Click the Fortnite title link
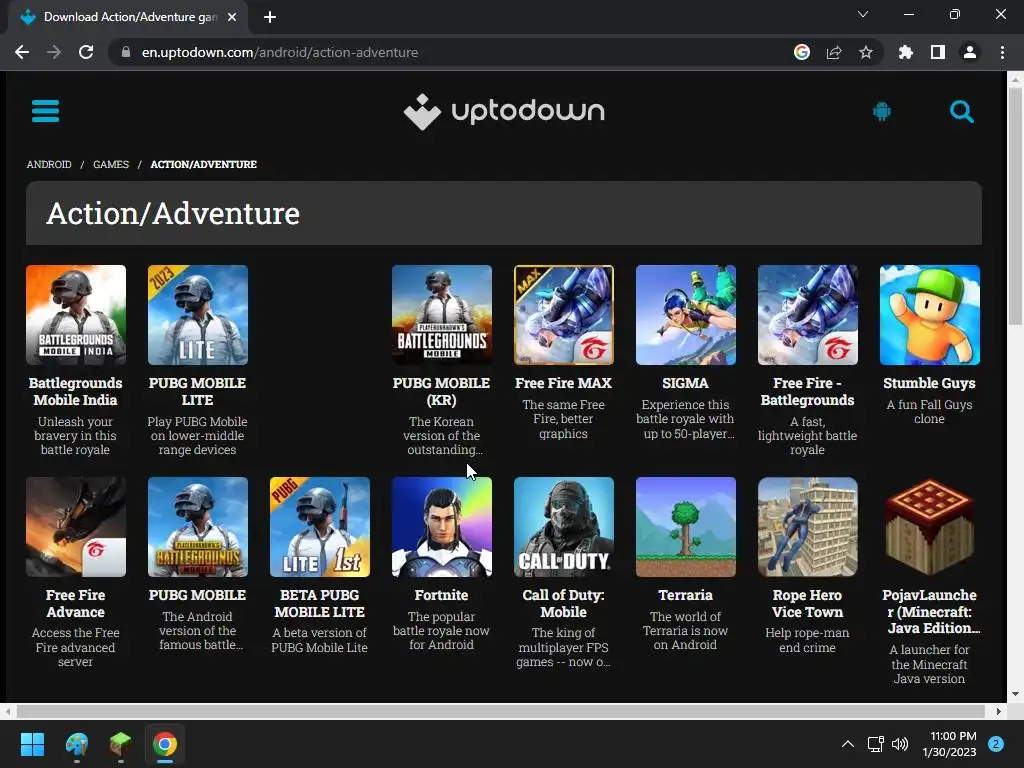 pos(441,595)
